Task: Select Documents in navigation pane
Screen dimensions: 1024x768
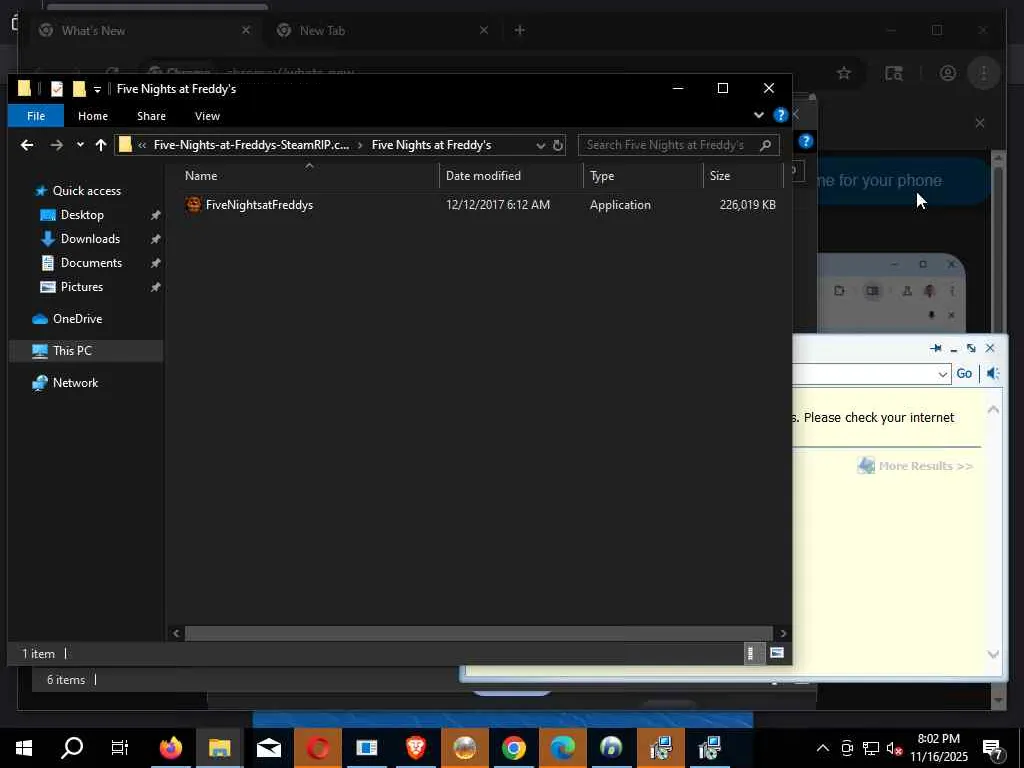Action: coord(91,263)
